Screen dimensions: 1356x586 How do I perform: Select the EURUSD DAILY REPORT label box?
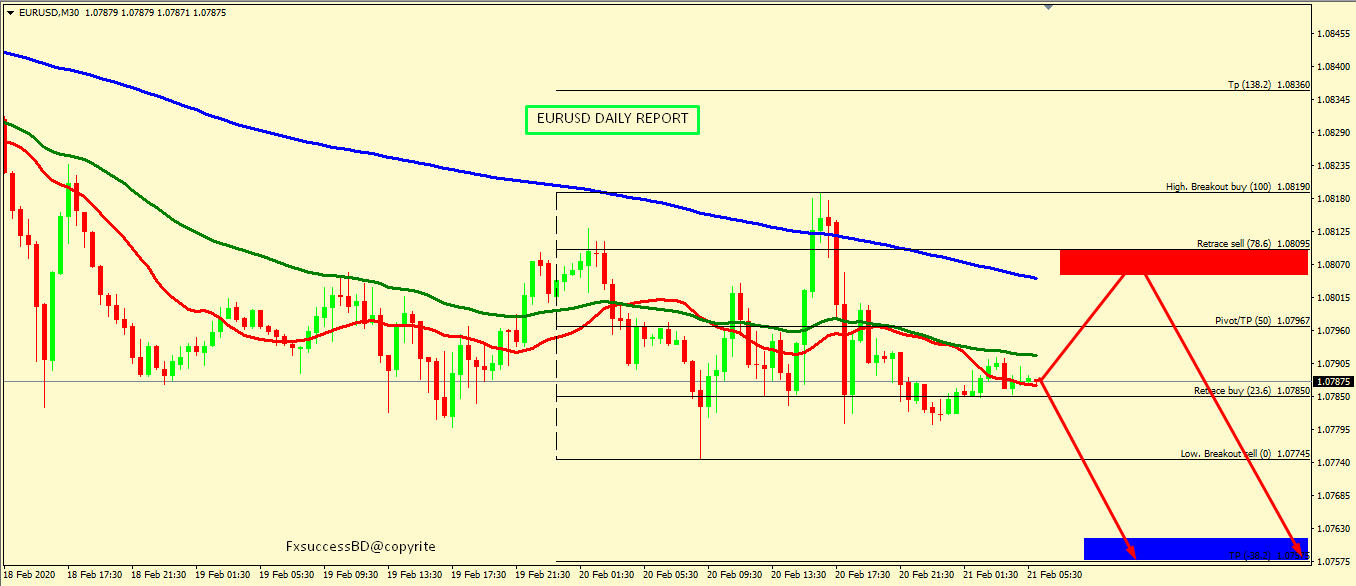pos(612,119)
